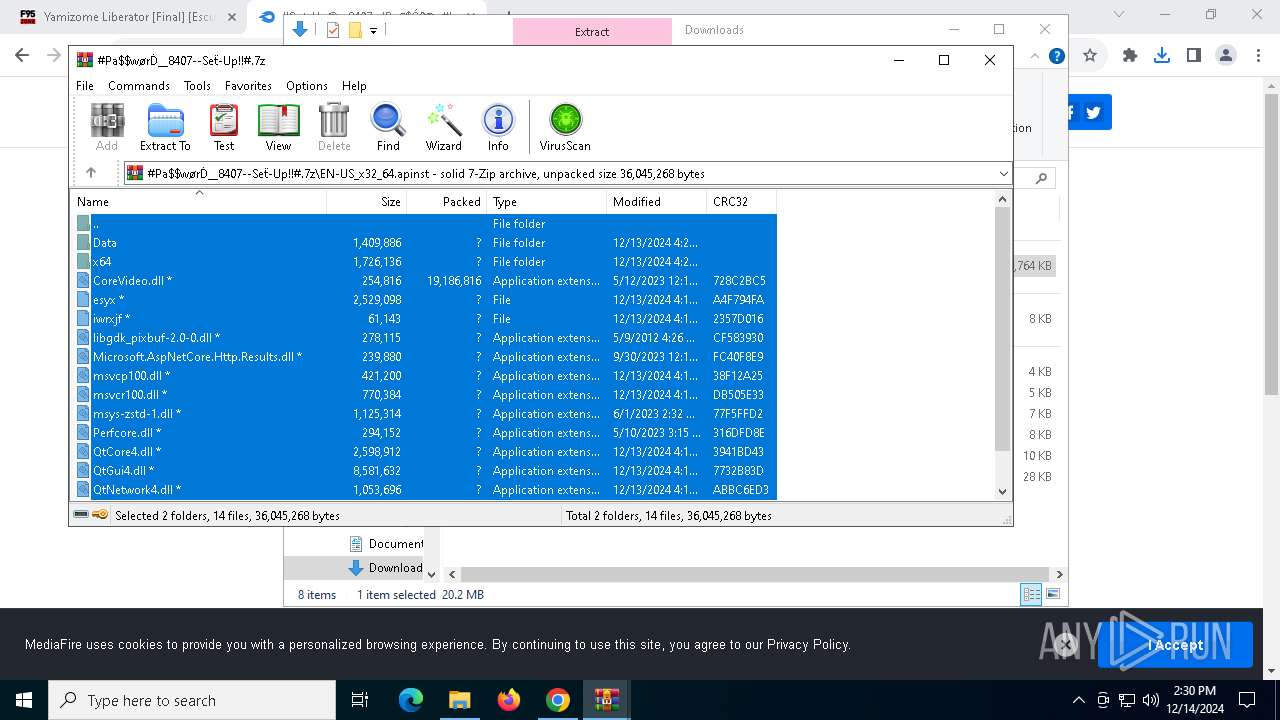Click the key password icon in status bar
This screenshot has width=1280, height=720.
100,515
